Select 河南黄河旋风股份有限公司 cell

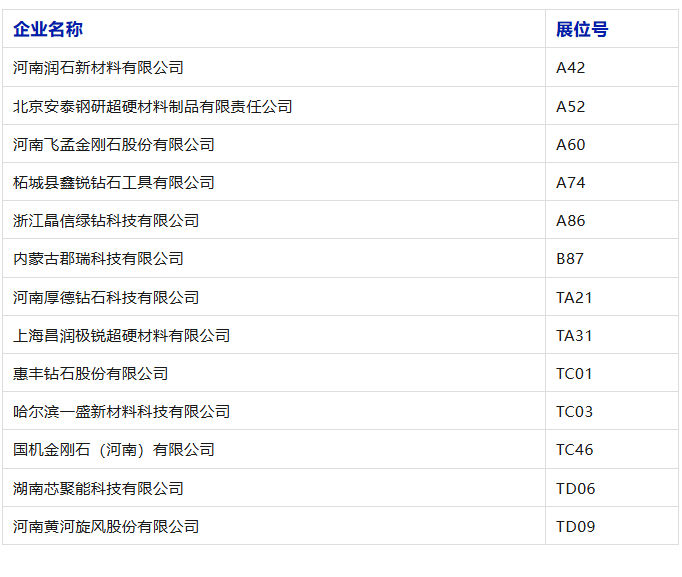click(x=106, y=527)
